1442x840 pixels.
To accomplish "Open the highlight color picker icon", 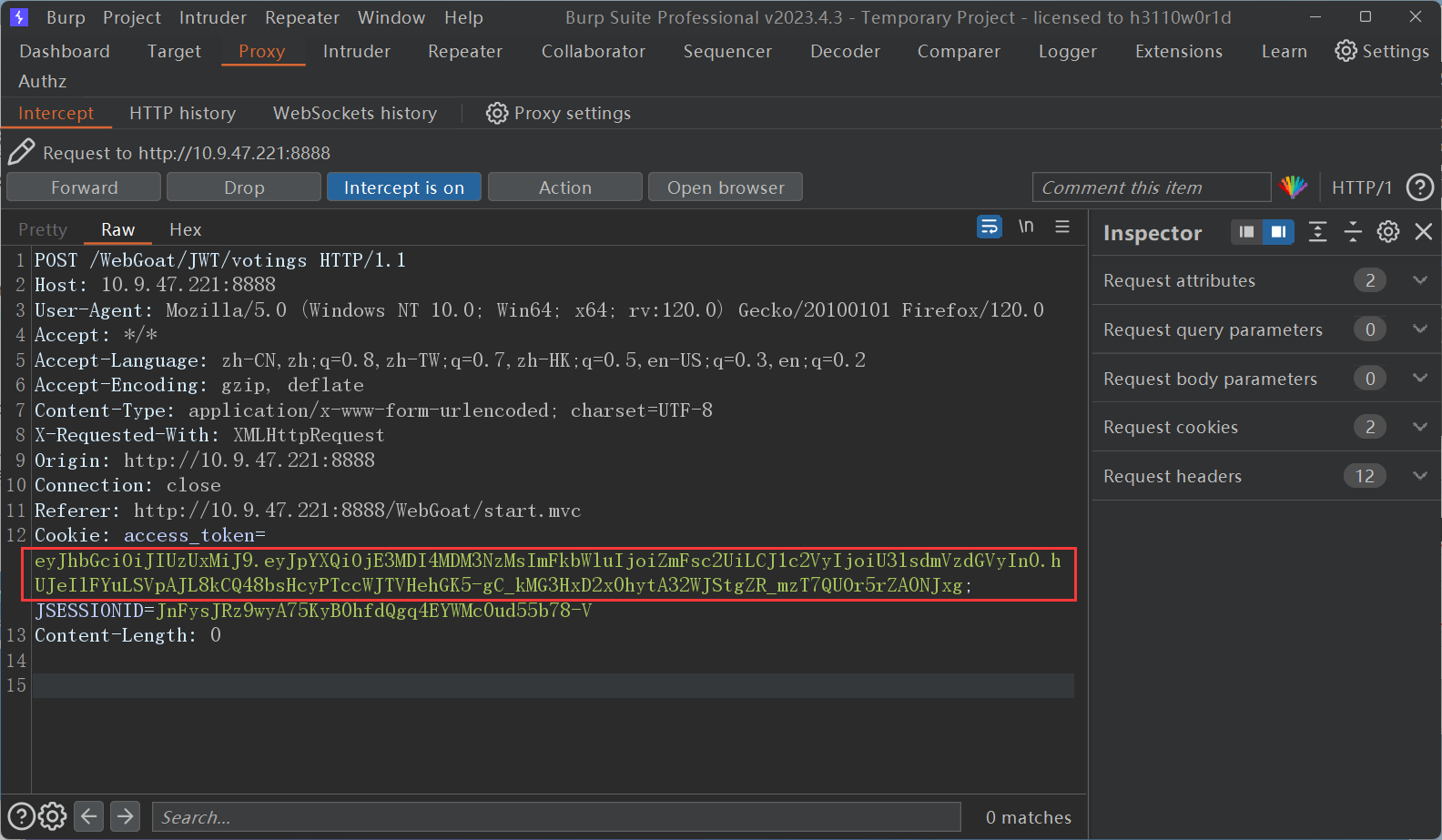I will pos(1293,187).
